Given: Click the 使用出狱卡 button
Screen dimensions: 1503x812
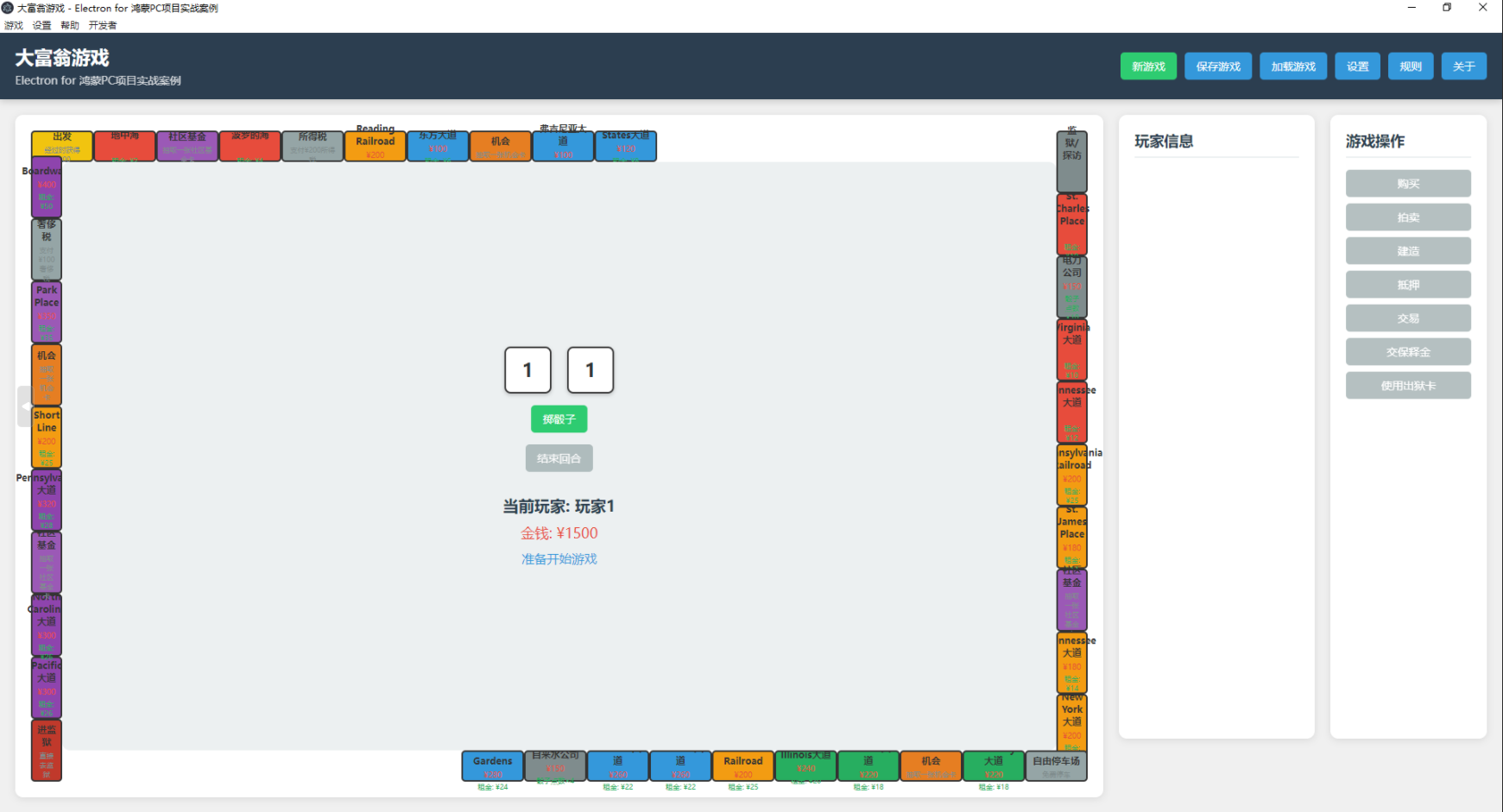Looking at the screenshot, I should [x=1408, y=386].
